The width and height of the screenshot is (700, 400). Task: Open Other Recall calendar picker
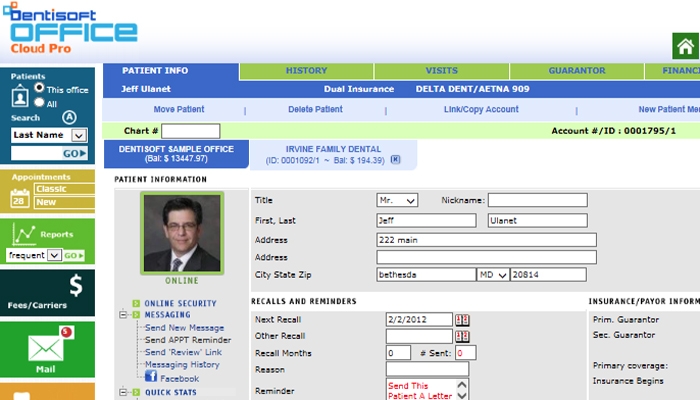[x=462, y=336]
